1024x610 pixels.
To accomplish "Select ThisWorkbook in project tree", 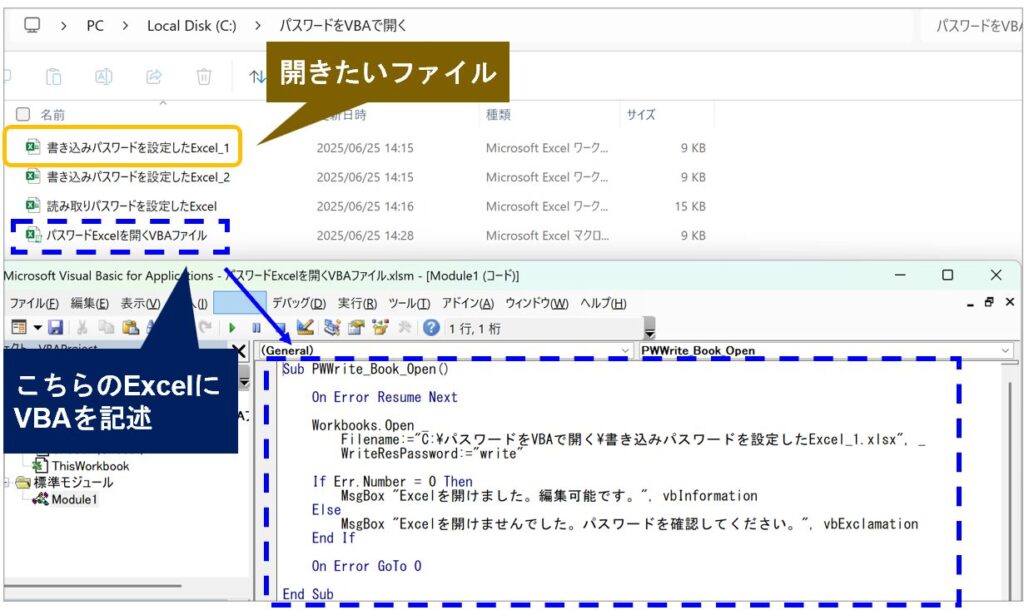I will 90,466.
